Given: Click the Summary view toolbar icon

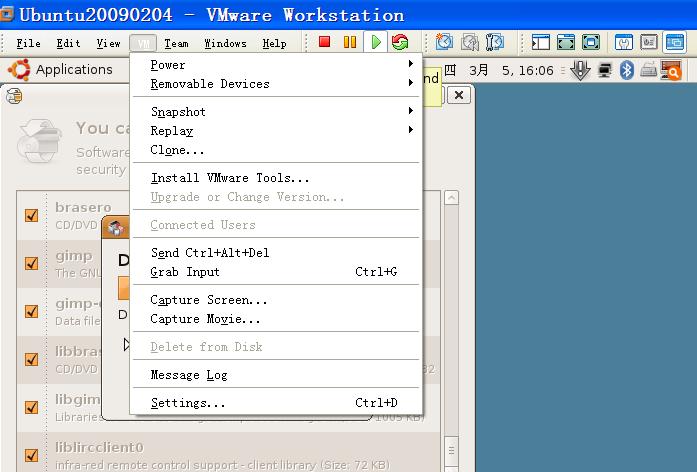Looking at the screenshot, I should click(624, 43).
